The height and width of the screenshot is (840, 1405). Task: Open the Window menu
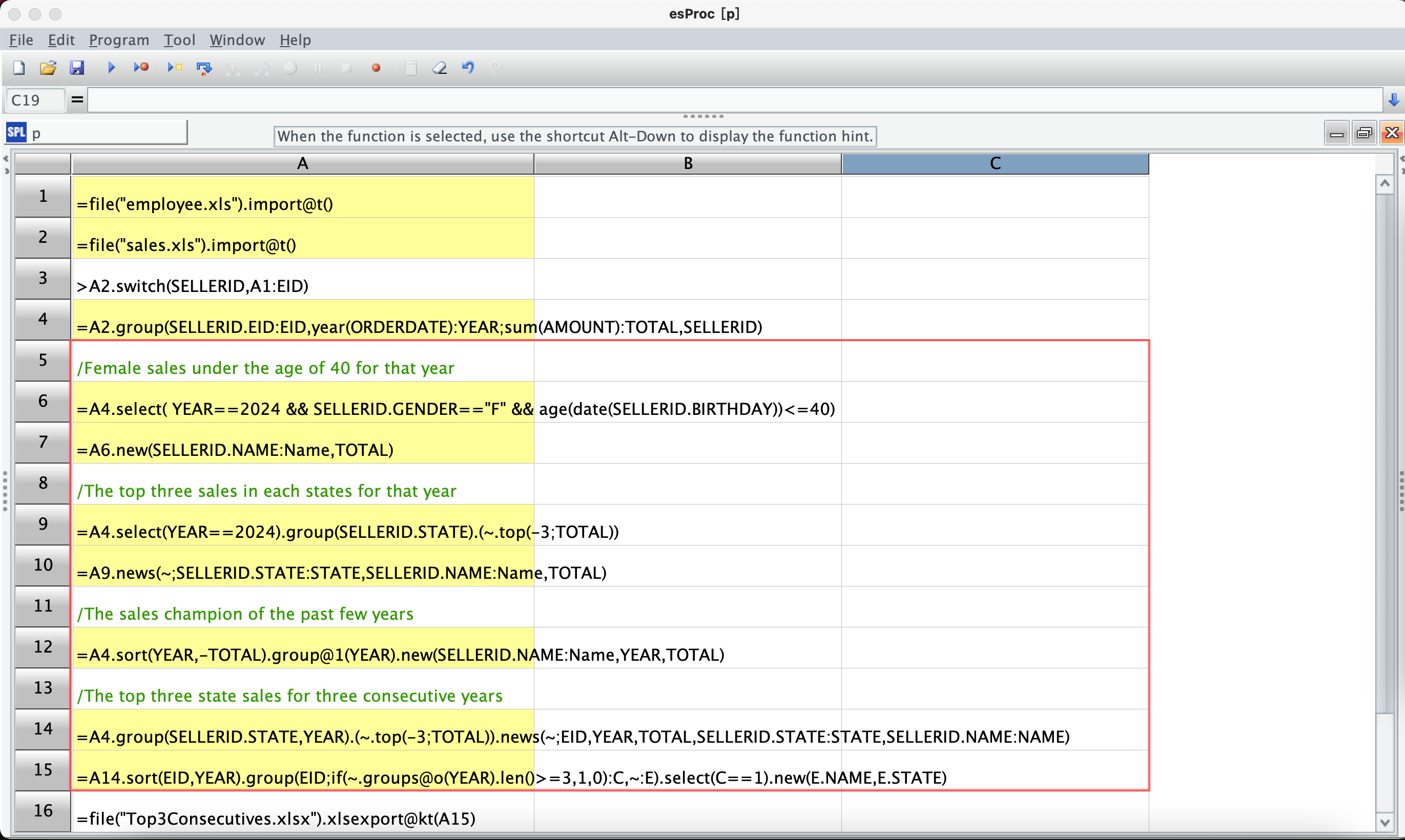pyautogui.click(x=237, y=40)
